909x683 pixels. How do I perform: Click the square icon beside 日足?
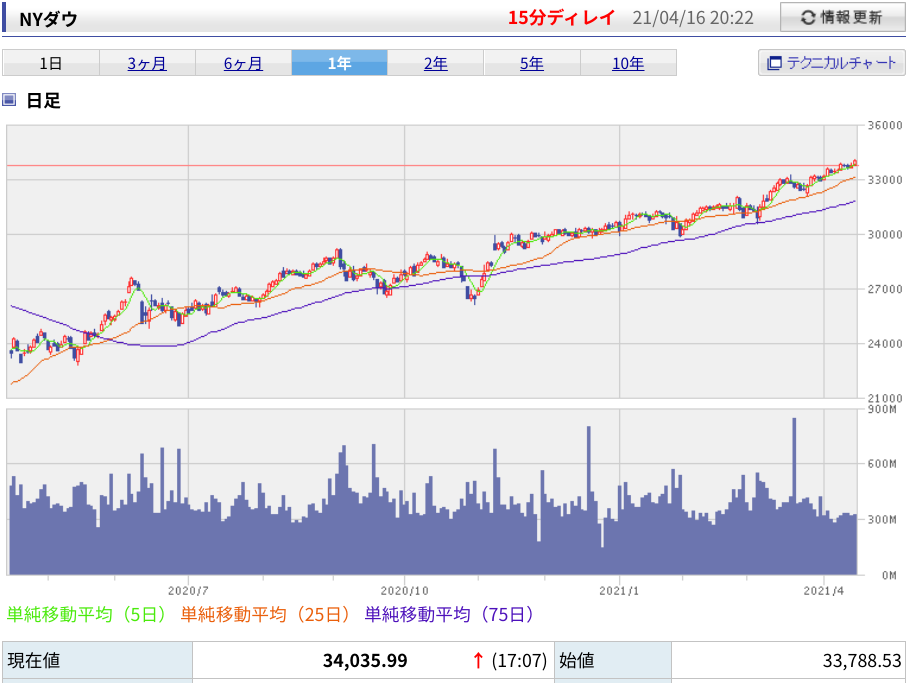click(x=9, y=100)
